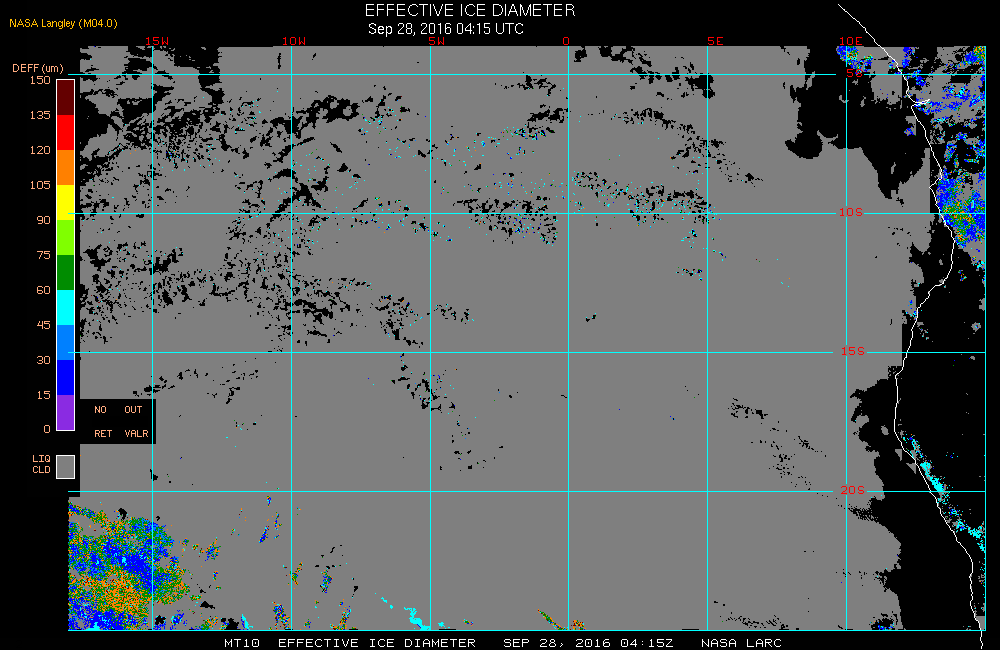Click the 15S latitude label
The width and height of the screenshot is (1000, 650).
[853, 351]
